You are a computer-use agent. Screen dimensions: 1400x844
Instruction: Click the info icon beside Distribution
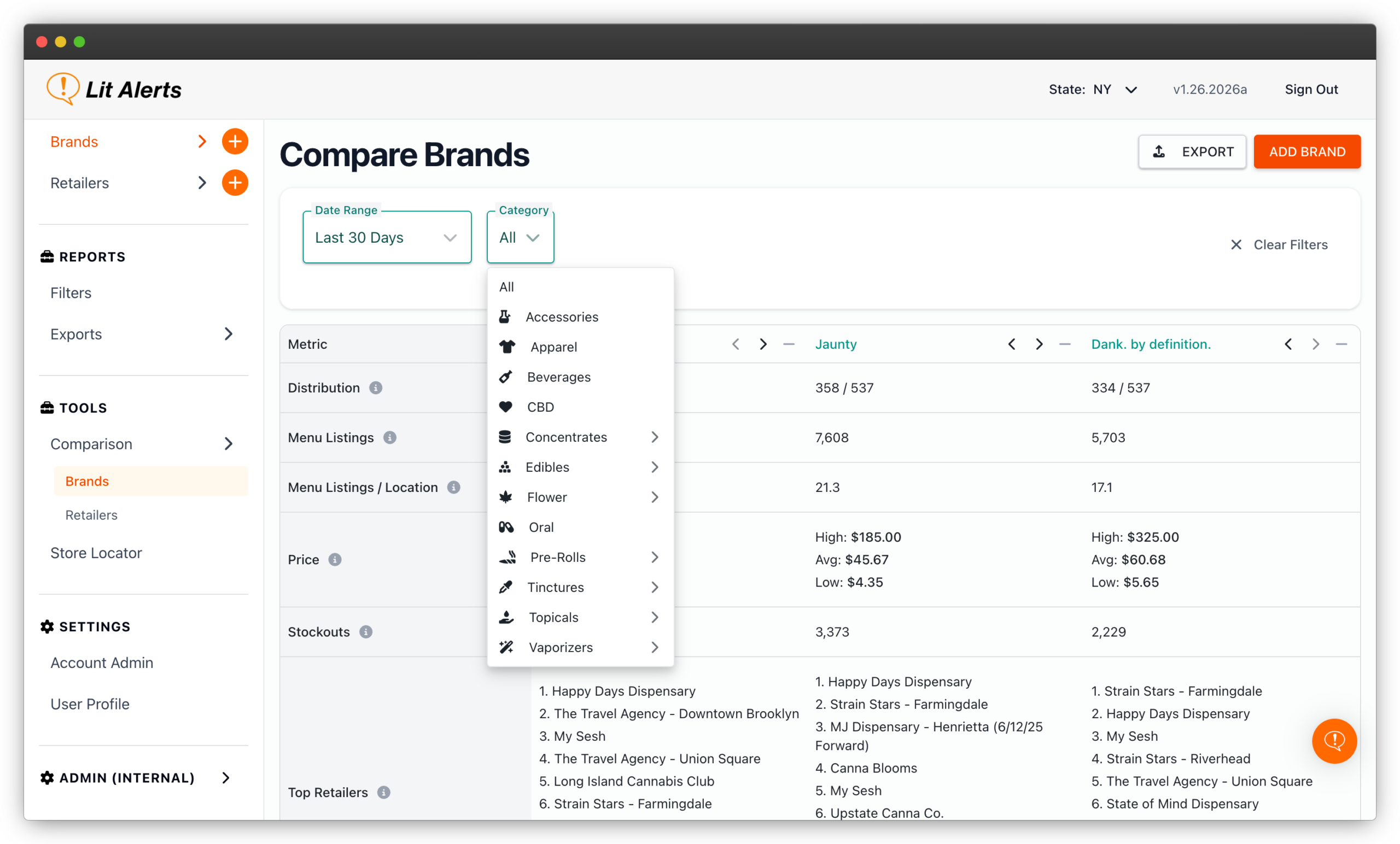pos(376,388)
